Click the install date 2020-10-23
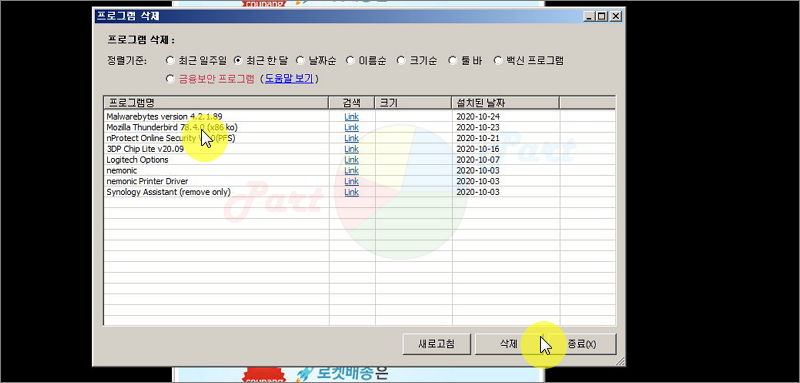Viewport: 800px width, 383px height. pos(478,127)
